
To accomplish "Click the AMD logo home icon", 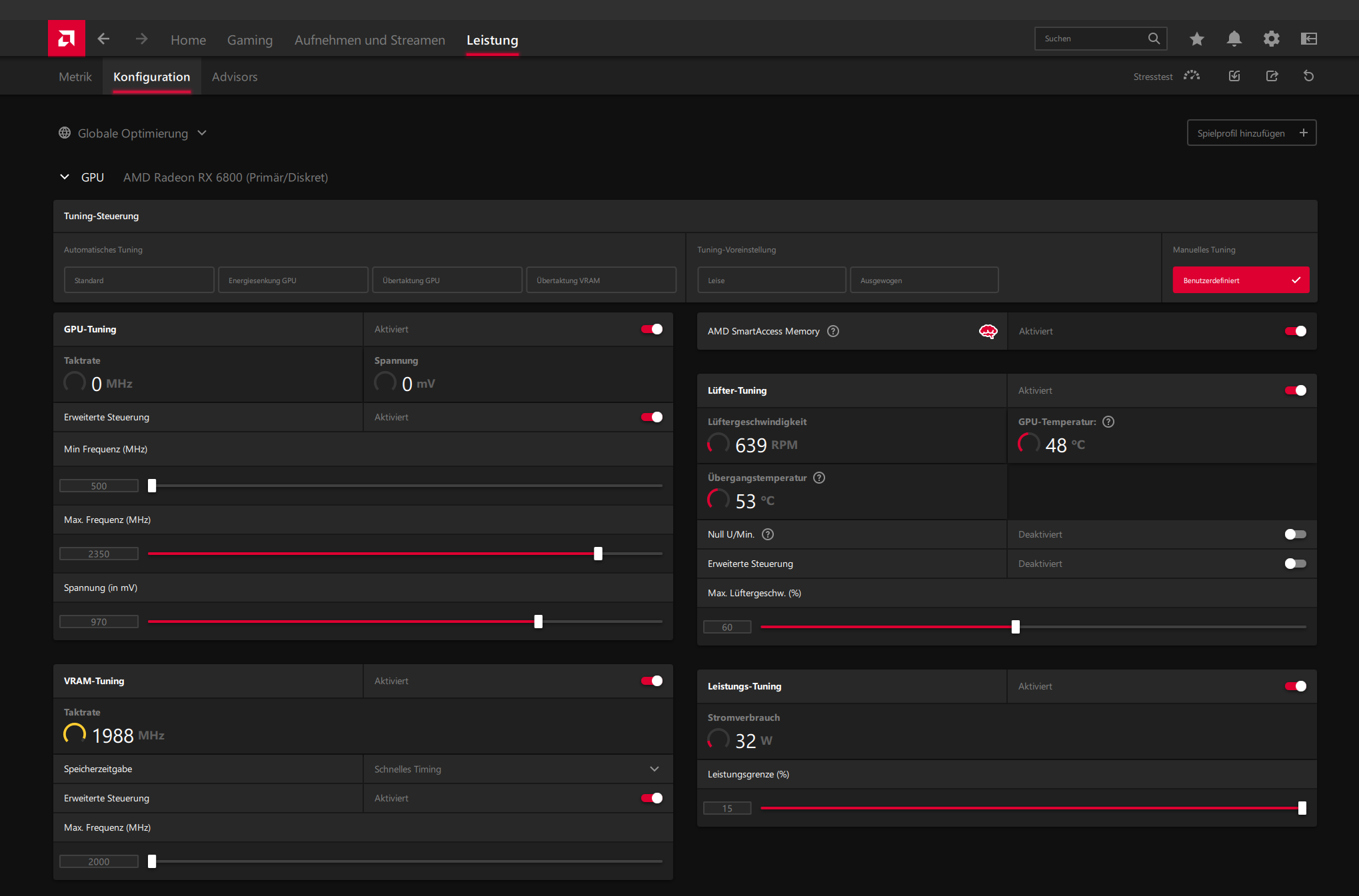I will pos(66,39).
